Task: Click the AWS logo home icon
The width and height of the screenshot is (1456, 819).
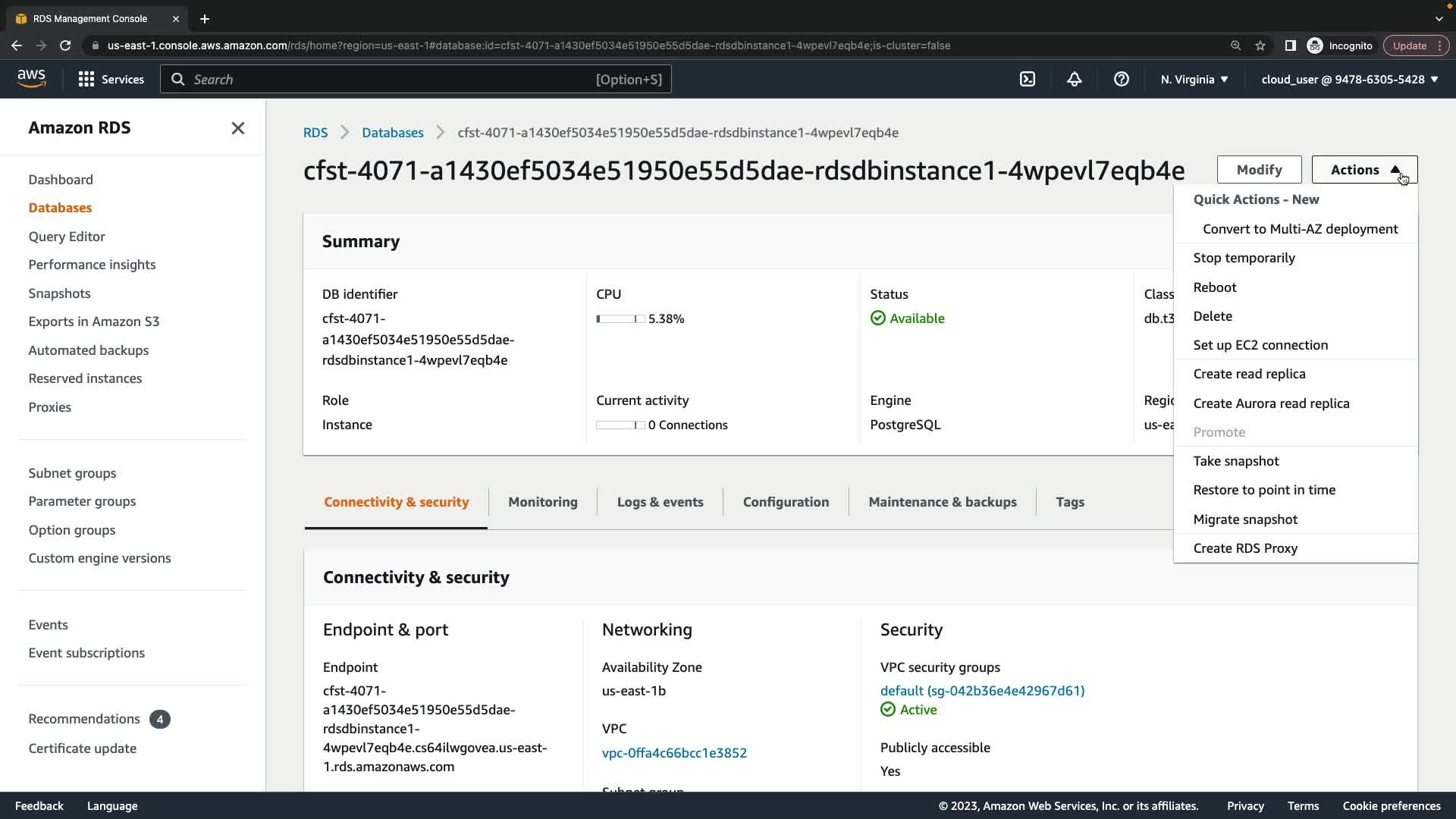Action: [x=32, y=79]
